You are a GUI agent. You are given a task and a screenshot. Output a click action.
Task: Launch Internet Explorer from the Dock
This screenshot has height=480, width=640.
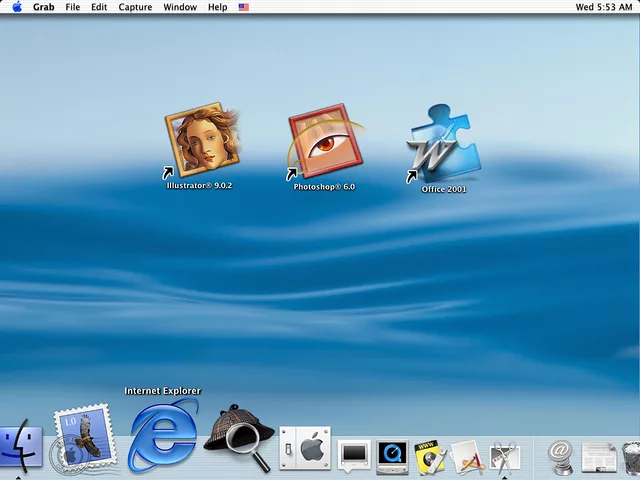[x=163, y=434]
